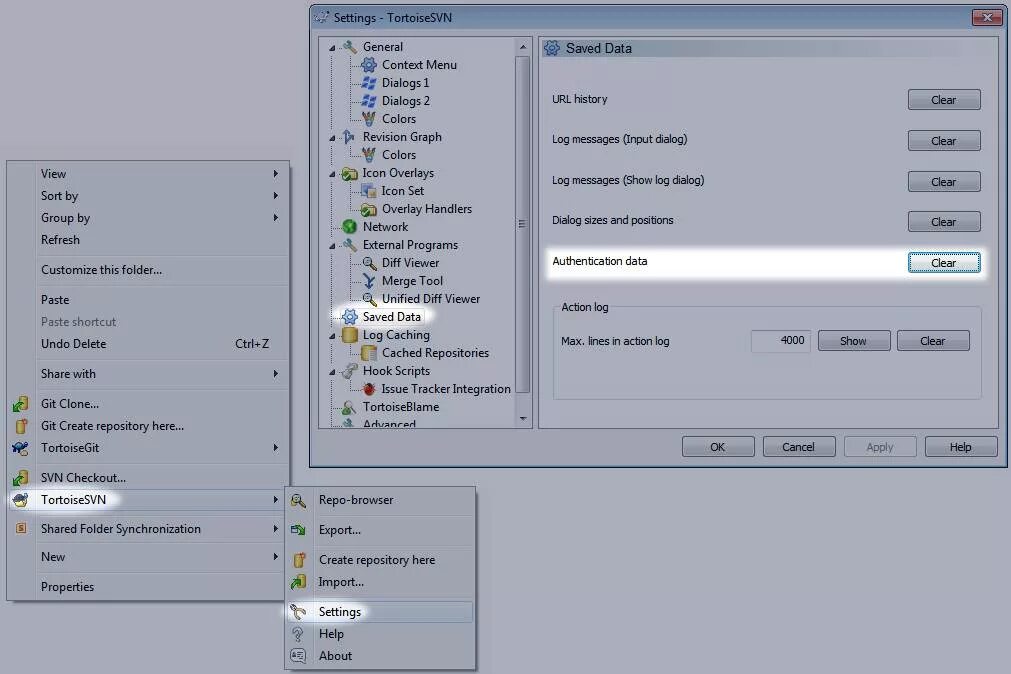This screenshot has width=1011, height=674.
Task: Click the settings tree scrollbar down arrow
Action: click(523, 419)
